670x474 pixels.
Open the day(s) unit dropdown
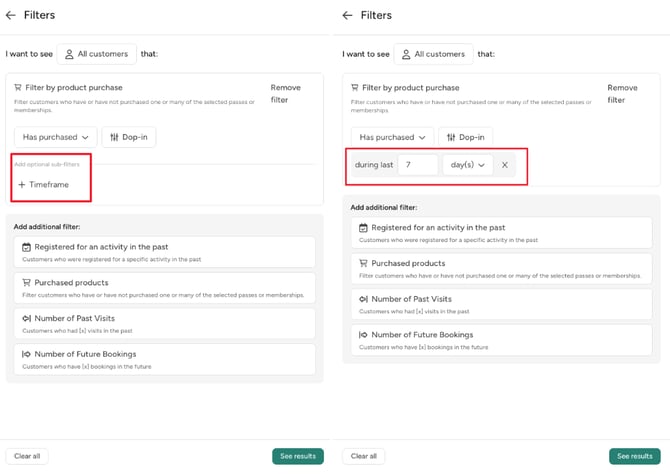(467, 165)
